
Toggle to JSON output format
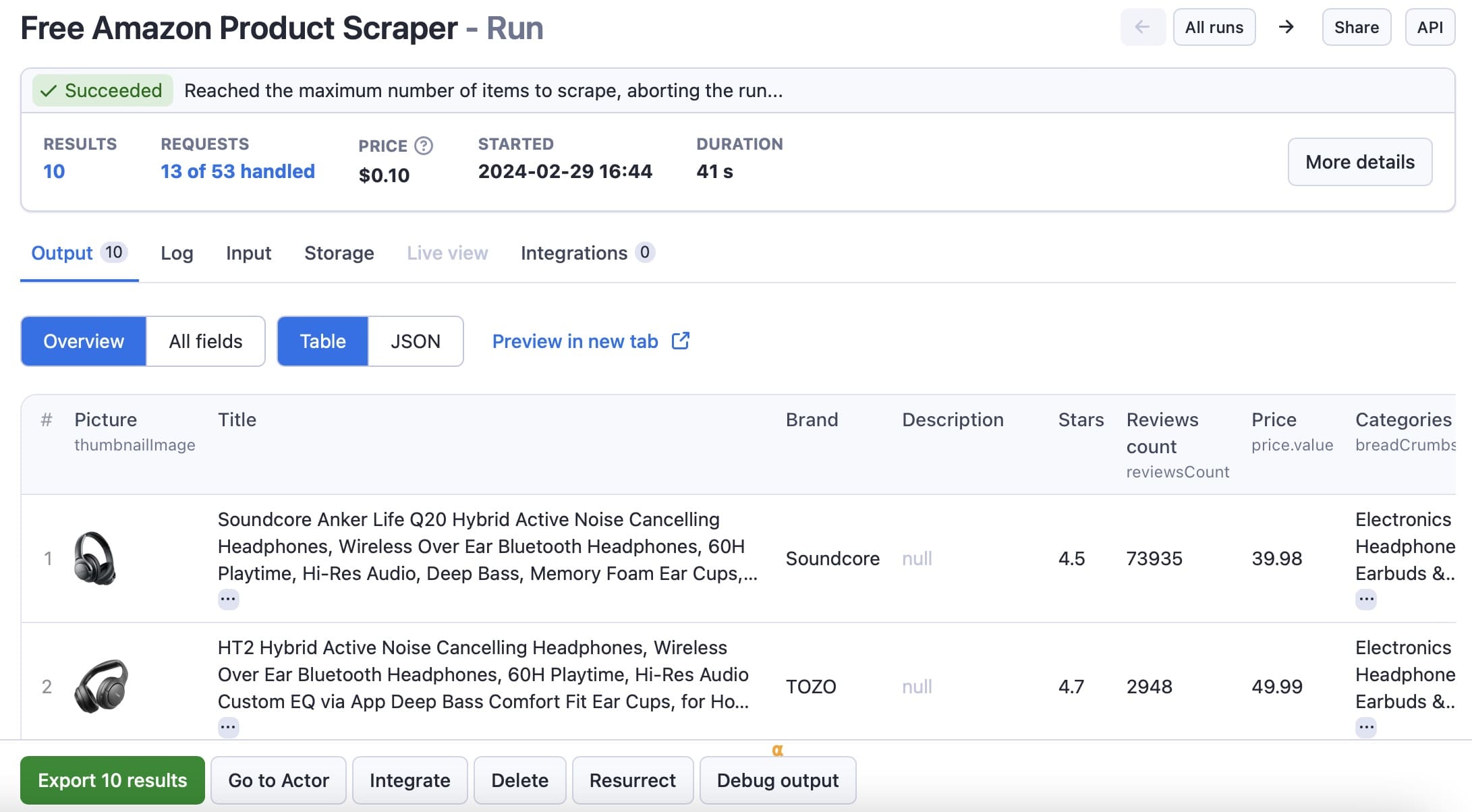click(416, 340)
